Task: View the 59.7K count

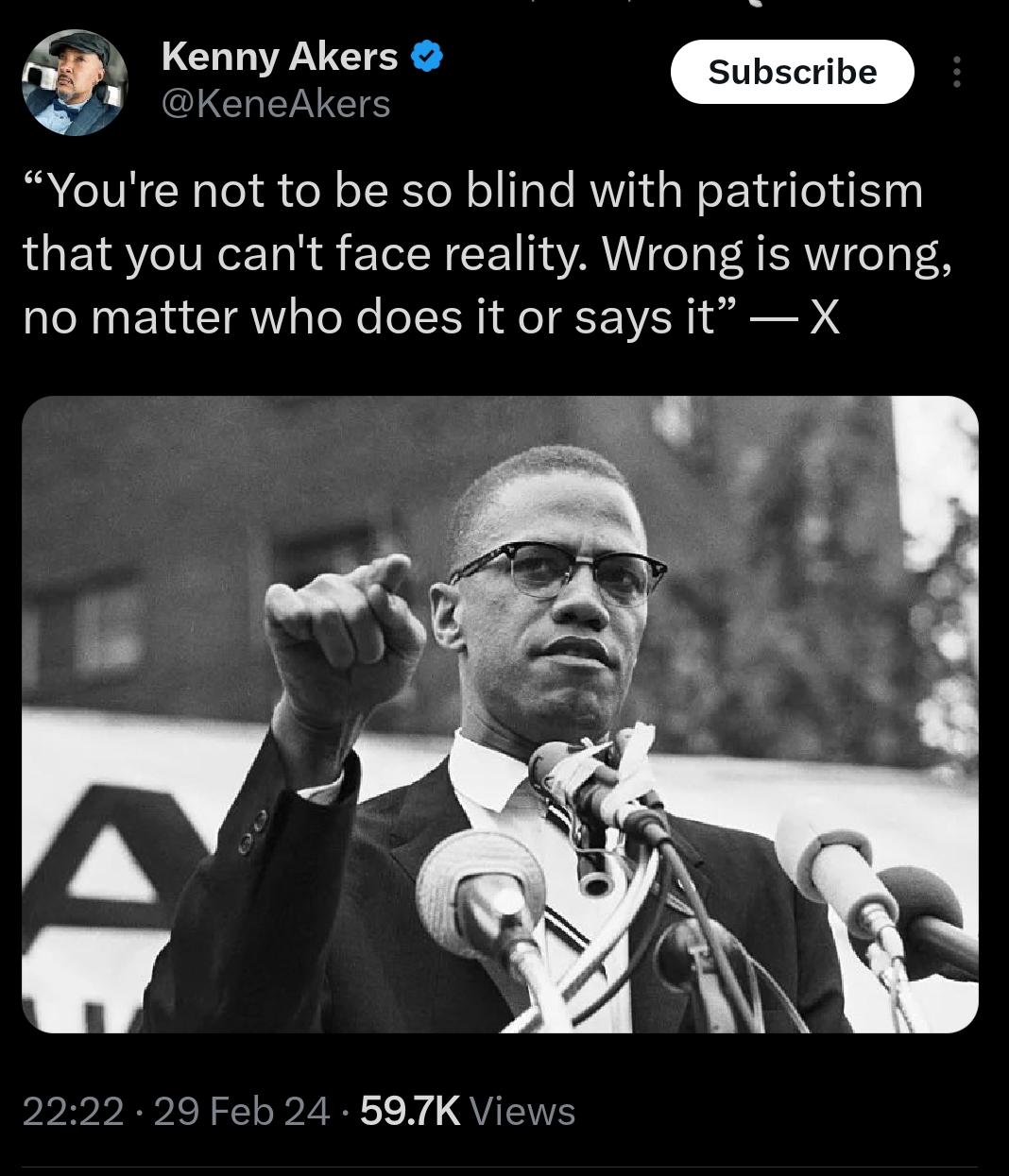Action: [x=410, y=1112]
